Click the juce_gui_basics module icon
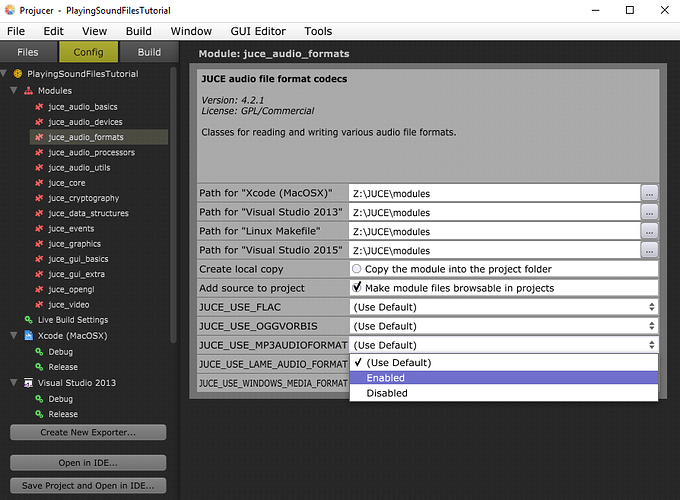The width and height of the screenshot is (680, 500). [x=39, y=259]
